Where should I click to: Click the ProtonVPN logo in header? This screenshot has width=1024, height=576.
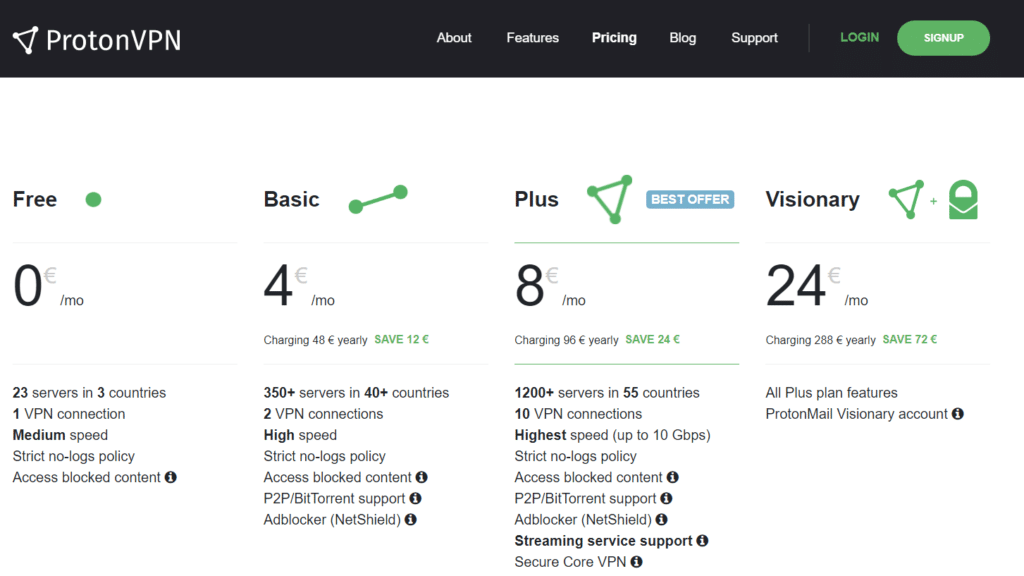(x=97, y=40)
